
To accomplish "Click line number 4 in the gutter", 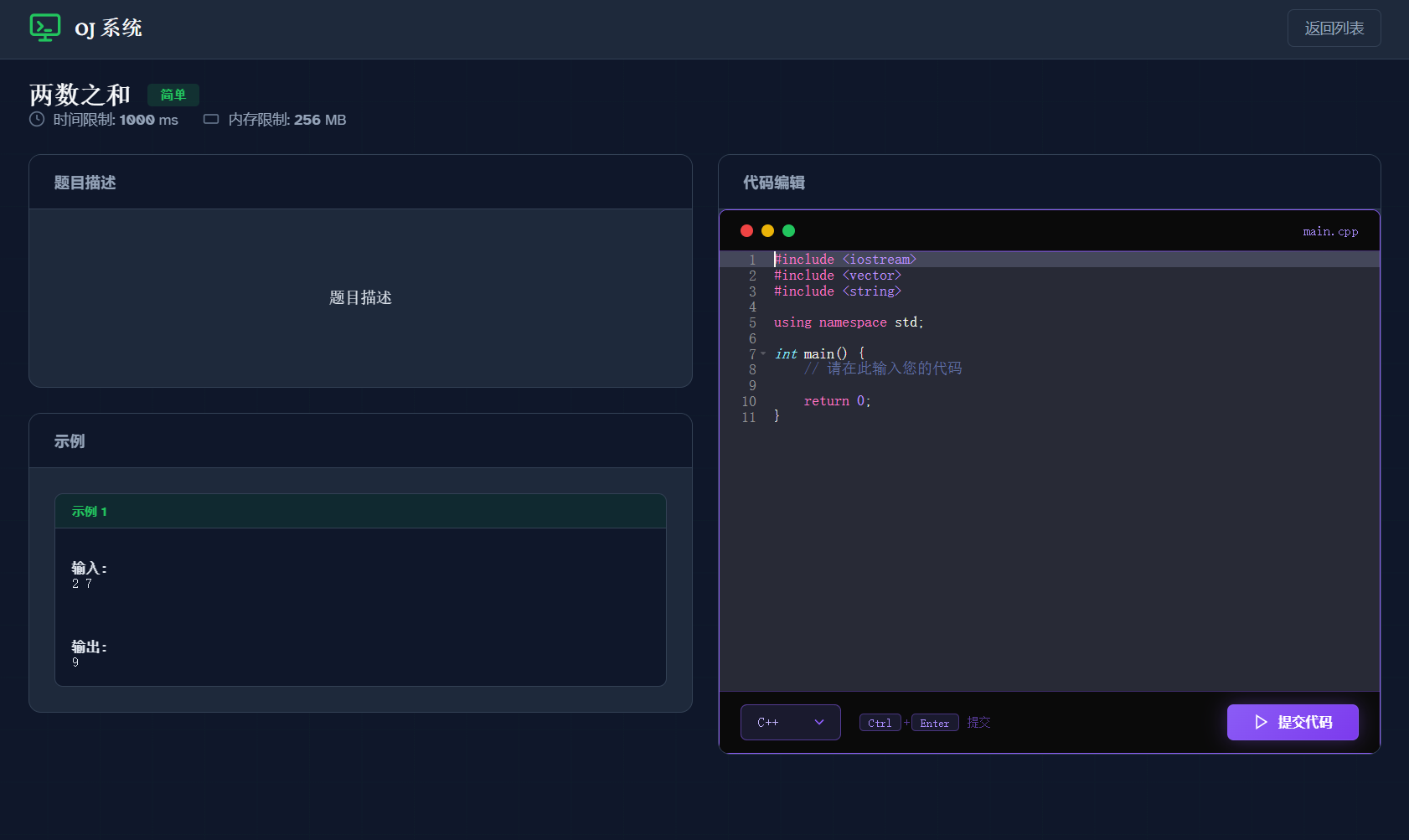I will (x=752, y=307).
